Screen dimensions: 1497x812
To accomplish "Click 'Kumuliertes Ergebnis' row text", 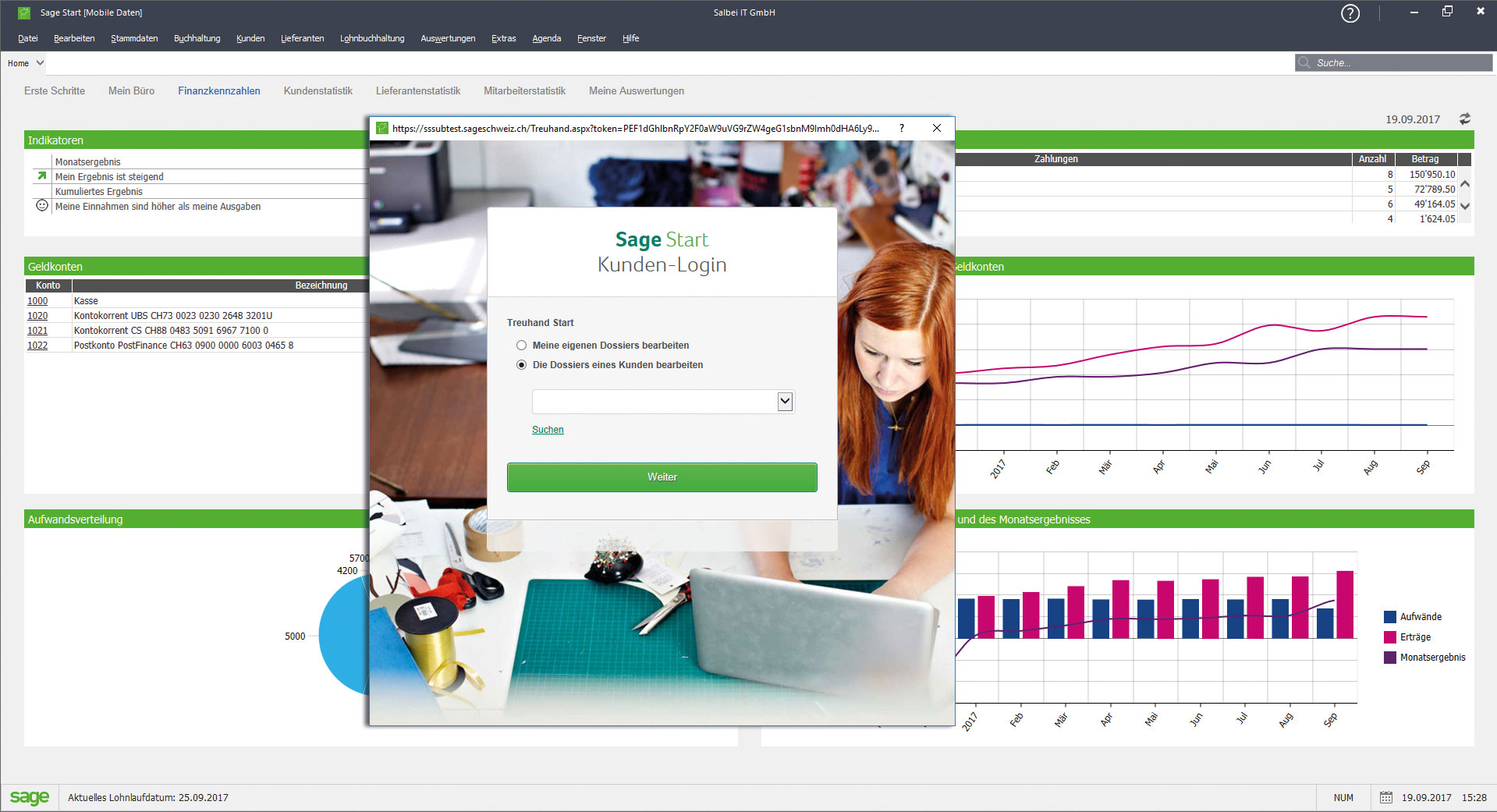I will pos(99,192).
